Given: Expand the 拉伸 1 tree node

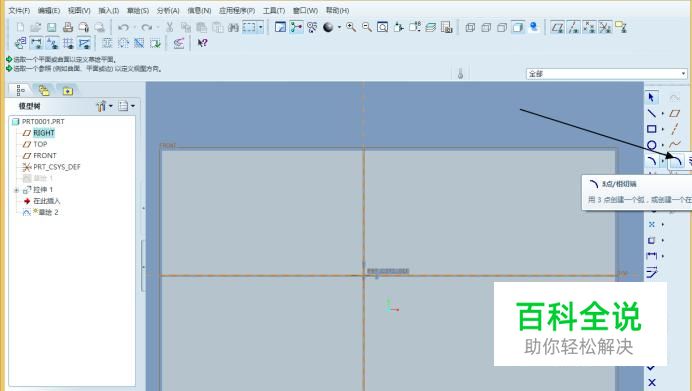Looking at the screenshot, I should click(16, 190).
